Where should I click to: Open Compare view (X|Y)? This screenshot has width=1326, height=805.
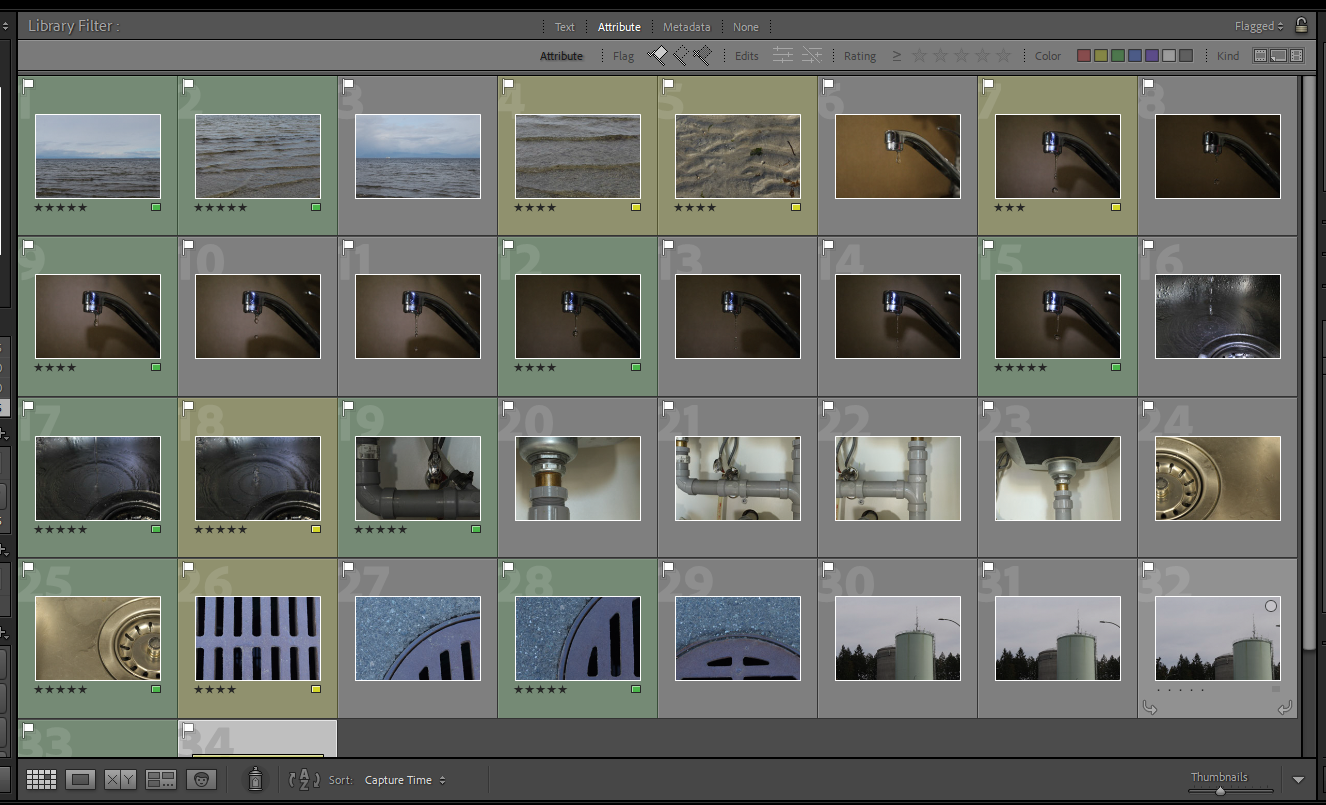point(120,780)
